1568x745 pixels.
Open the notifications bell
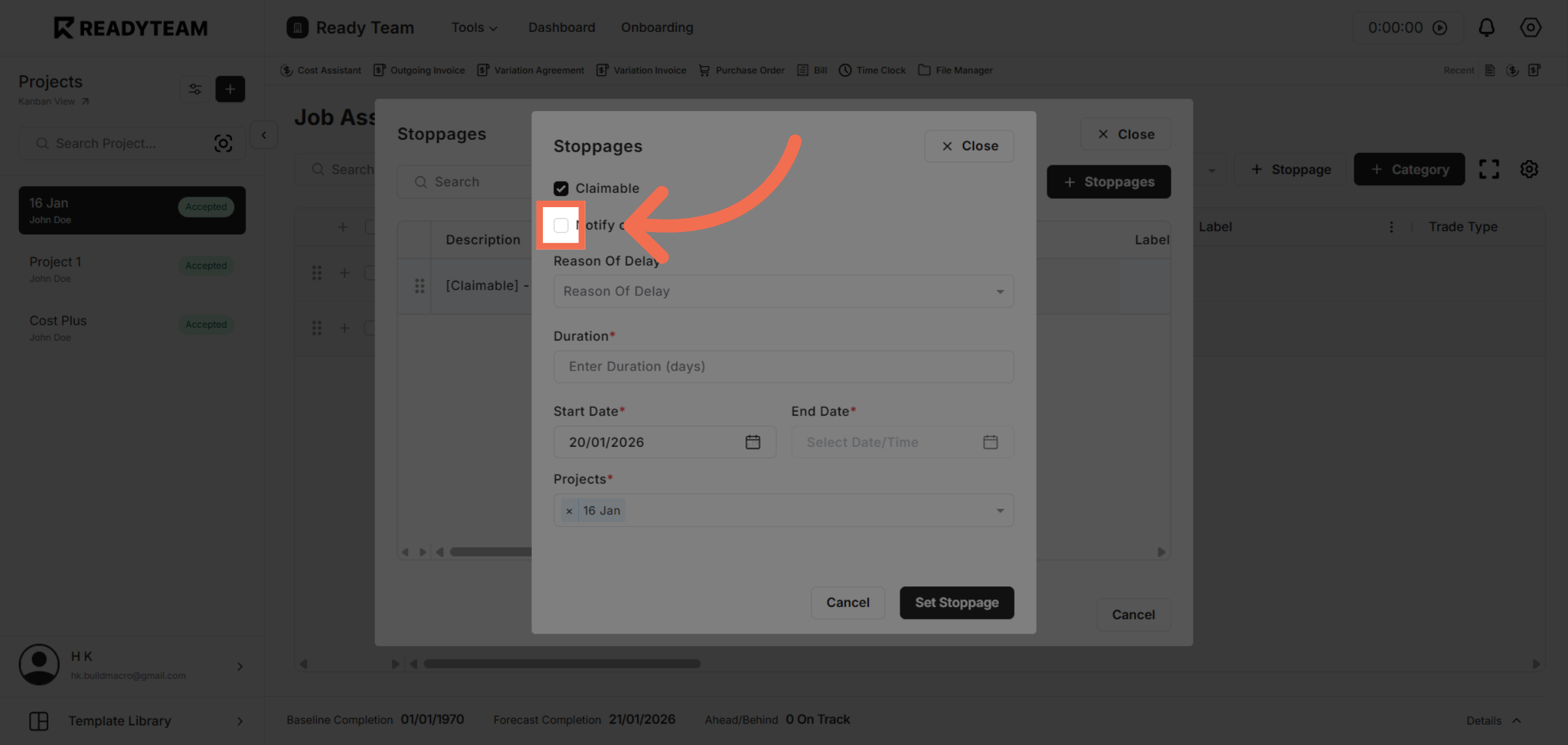click(1486, 27)
